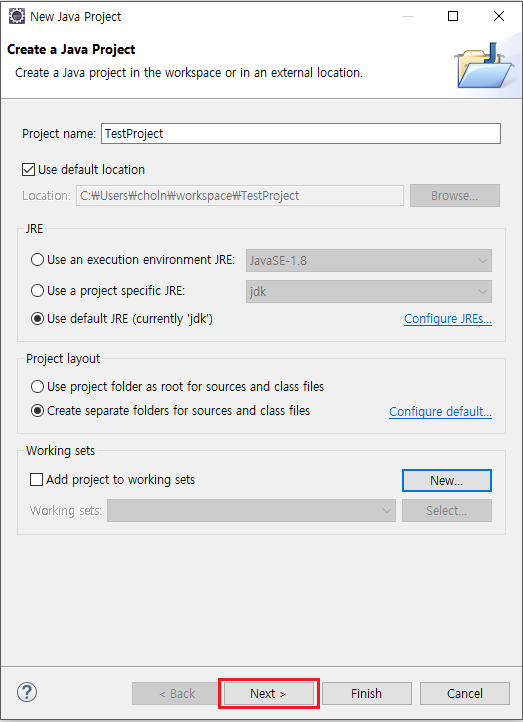The image size is (523, 722).
Task: Minimize the New Java Project dialog
Action: (x=407, y=16)
